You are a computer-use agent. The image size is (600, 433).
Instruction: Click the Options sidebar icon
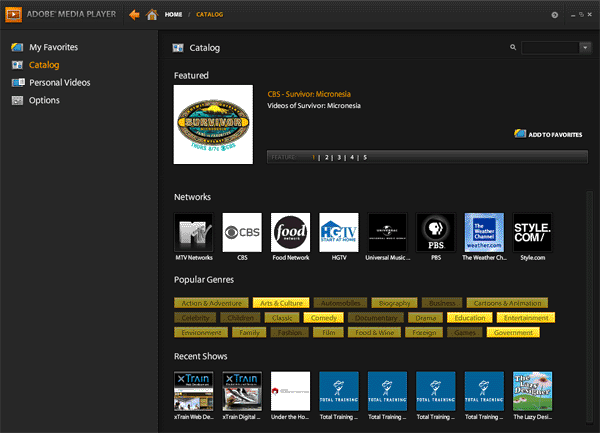click(17, 100)
